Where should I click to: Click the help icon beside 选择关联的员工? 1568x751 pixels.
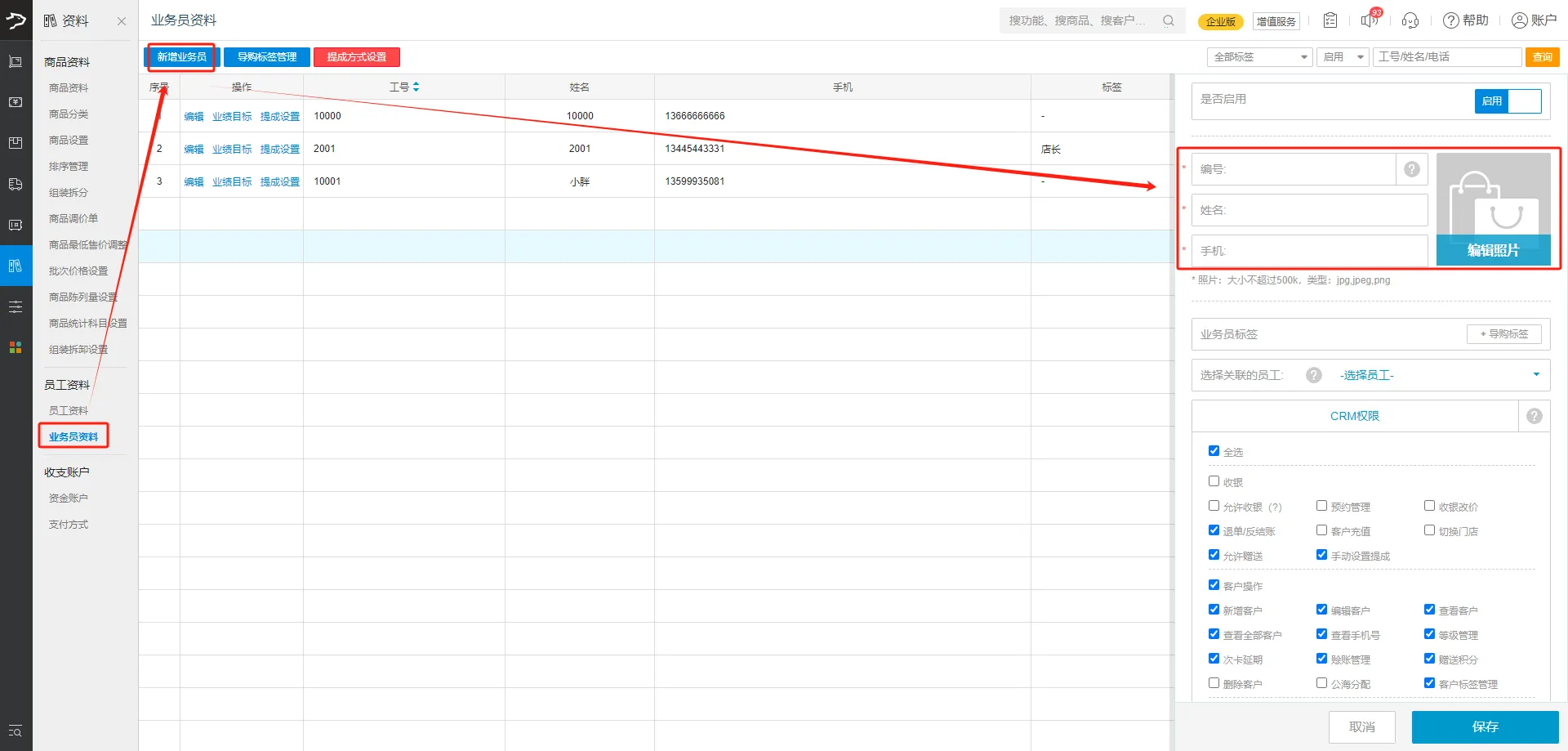pos(1314,375)
